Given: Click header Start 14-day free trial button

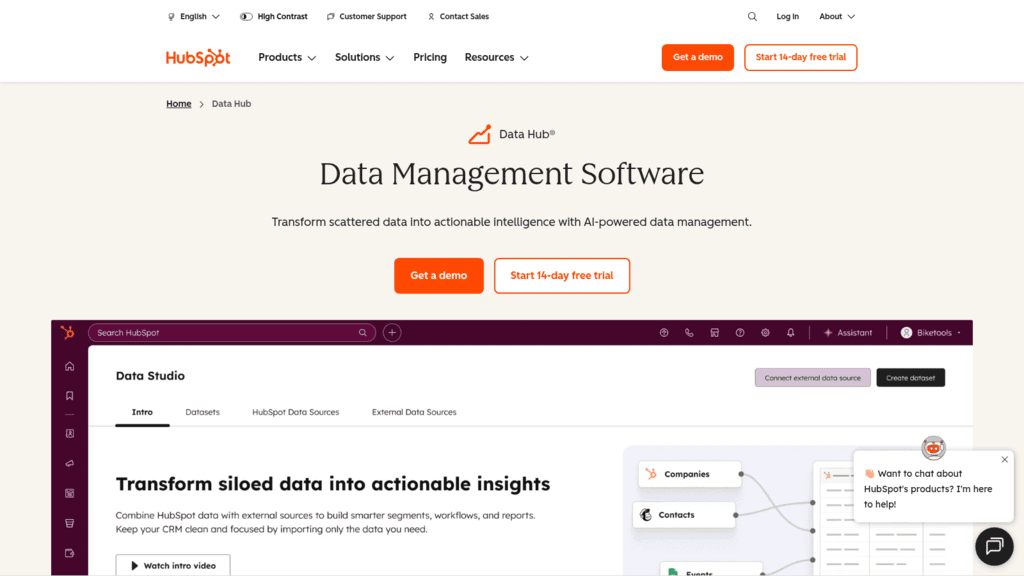Looking at the screenshot, I should [x=801, y=57].
